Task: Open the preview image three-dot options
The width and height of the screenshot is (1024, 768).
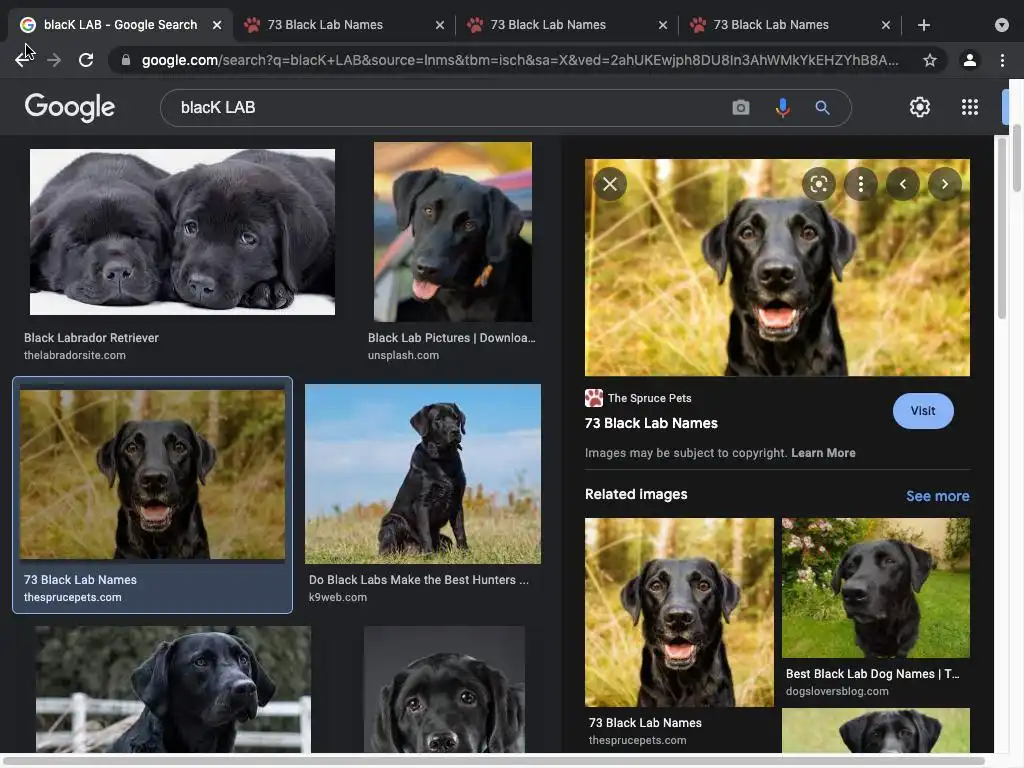Action: (x=861, y=184)
